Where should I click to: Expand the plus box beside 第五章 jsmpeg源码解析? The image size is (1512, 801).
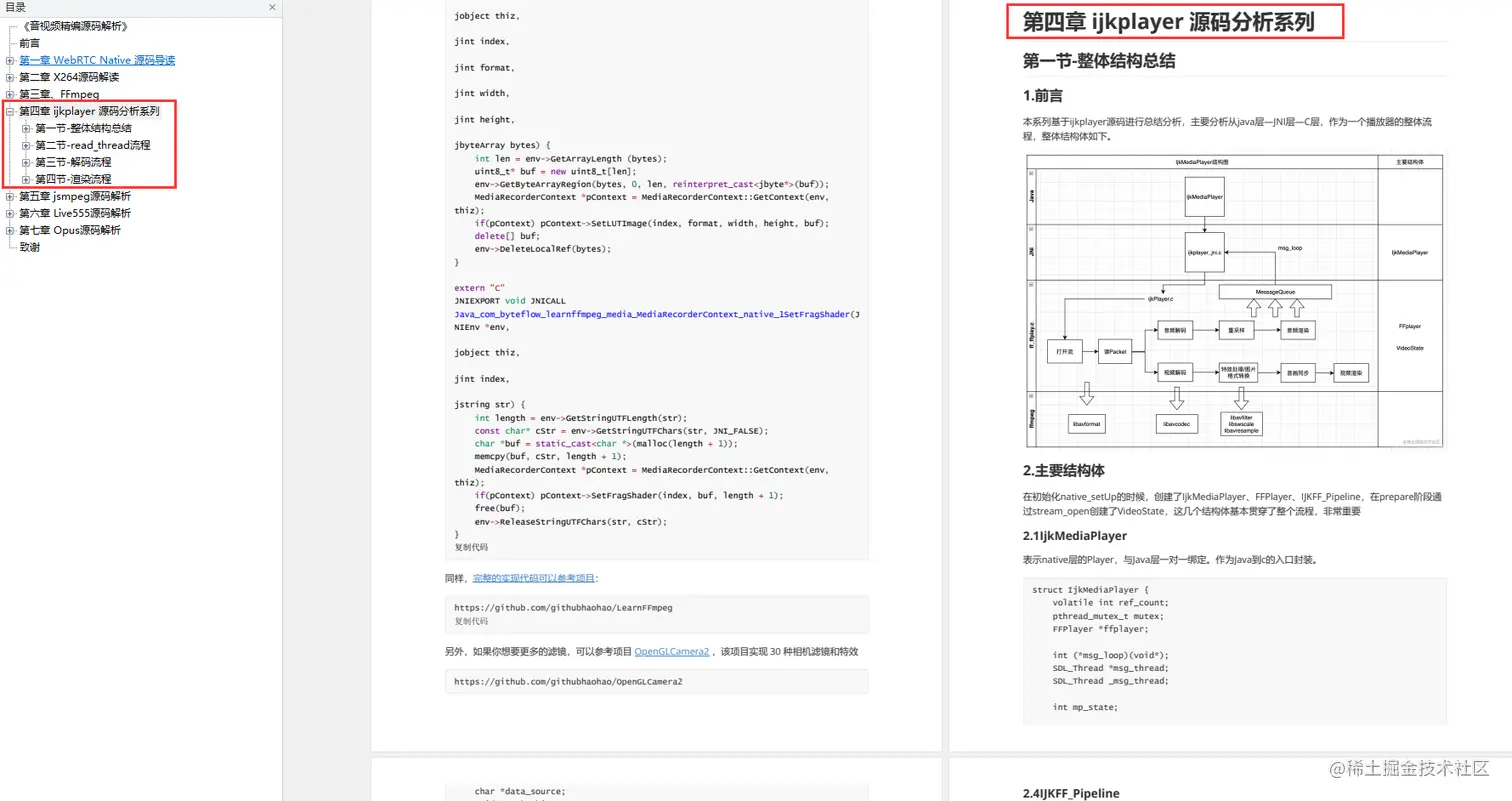click(x=10, y=197)
